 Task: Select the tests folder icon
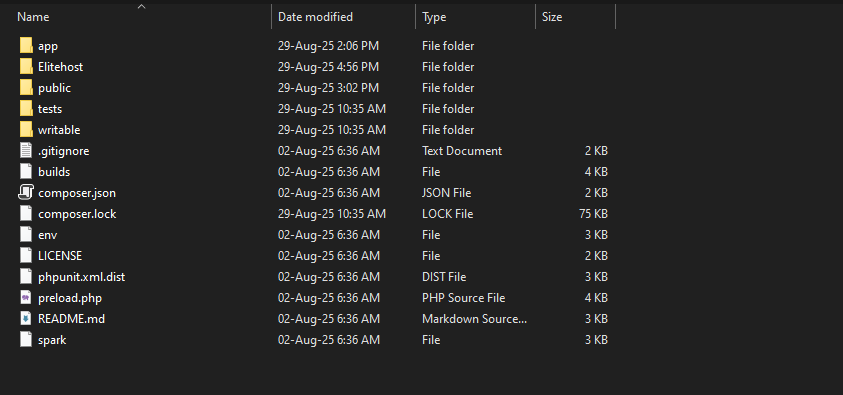click(x=26, y=109)
